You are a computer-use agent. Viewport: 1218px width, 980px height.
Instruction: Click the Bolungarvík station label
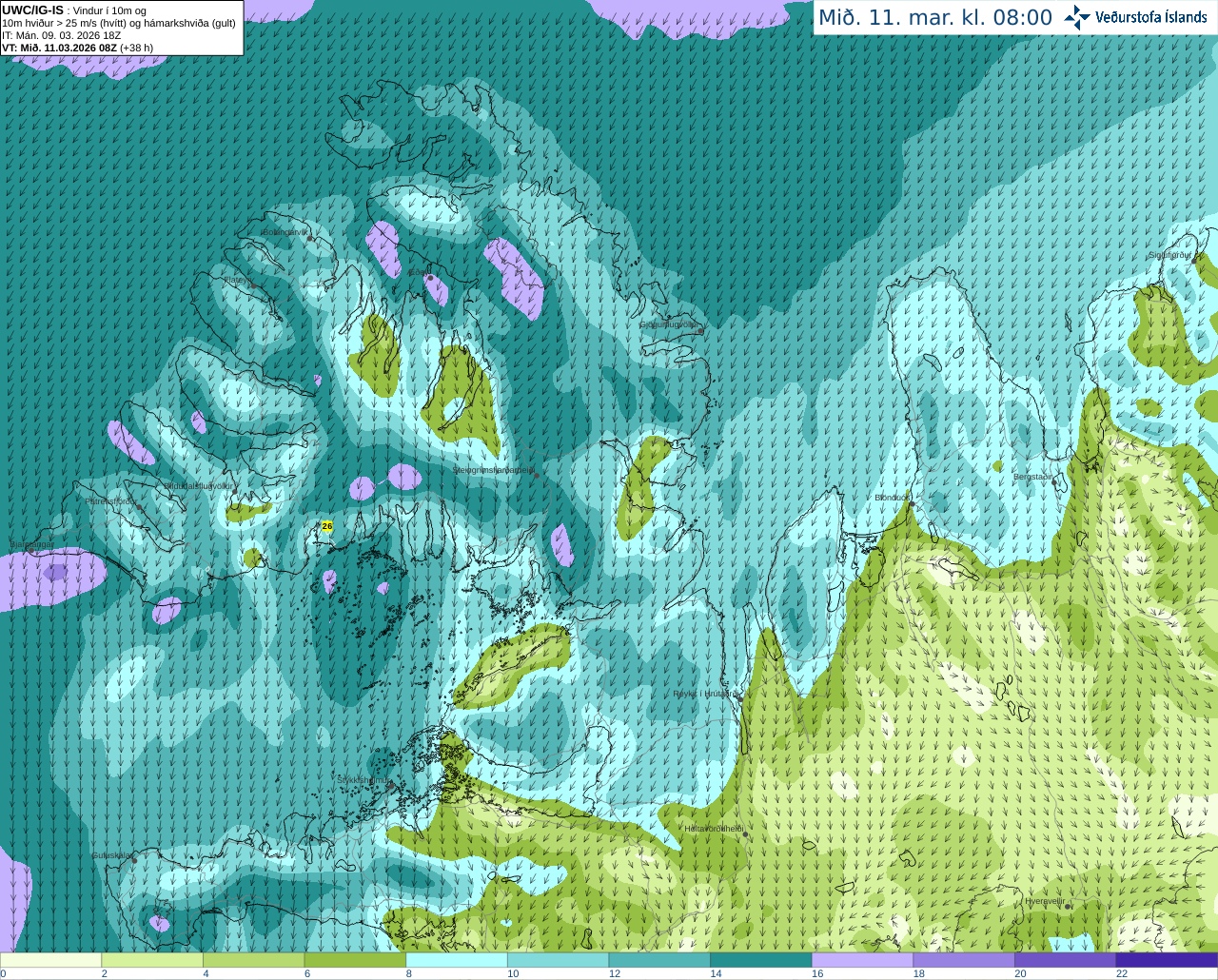(x=284, y=232)
